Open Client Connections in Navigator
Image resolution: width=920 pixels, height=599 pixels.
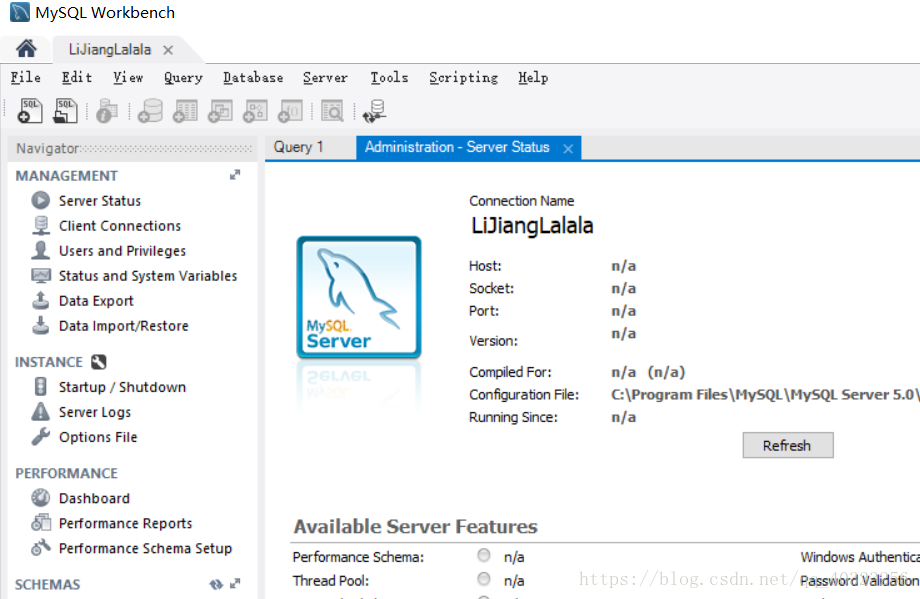(x=120, y=226)
